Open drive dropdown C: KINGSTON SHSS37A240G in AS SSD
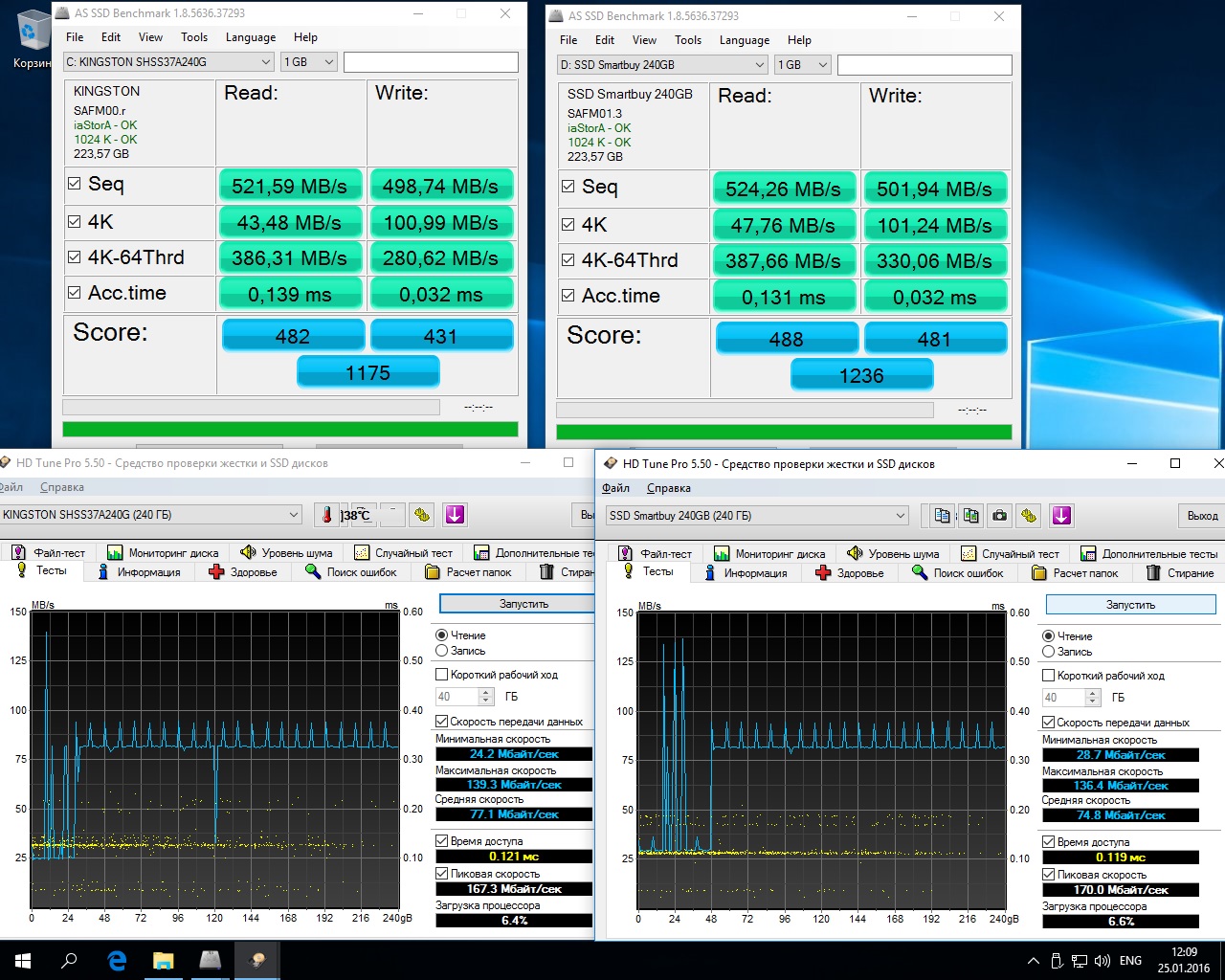Screen dimensions: 1225x980 (x=169, y=62)
